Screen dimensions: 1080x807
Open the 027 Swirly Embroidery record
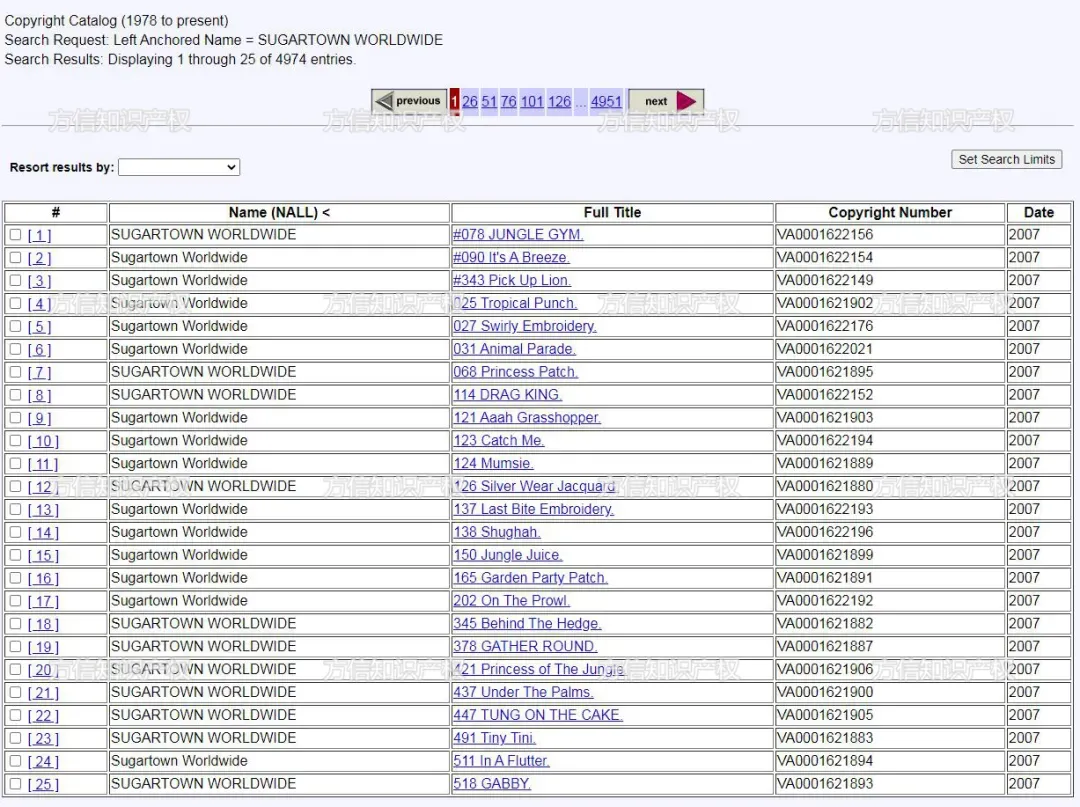(525, 326)
